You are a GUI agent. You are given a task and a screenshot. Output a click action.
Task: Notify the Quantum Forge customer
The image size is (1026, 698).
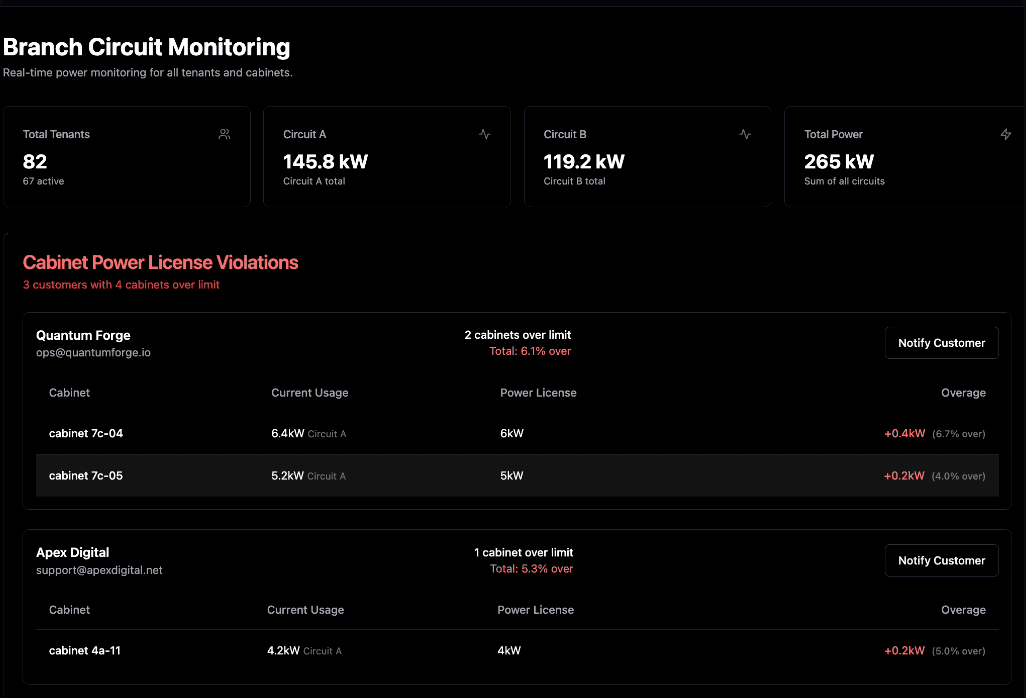pos(941,342)
